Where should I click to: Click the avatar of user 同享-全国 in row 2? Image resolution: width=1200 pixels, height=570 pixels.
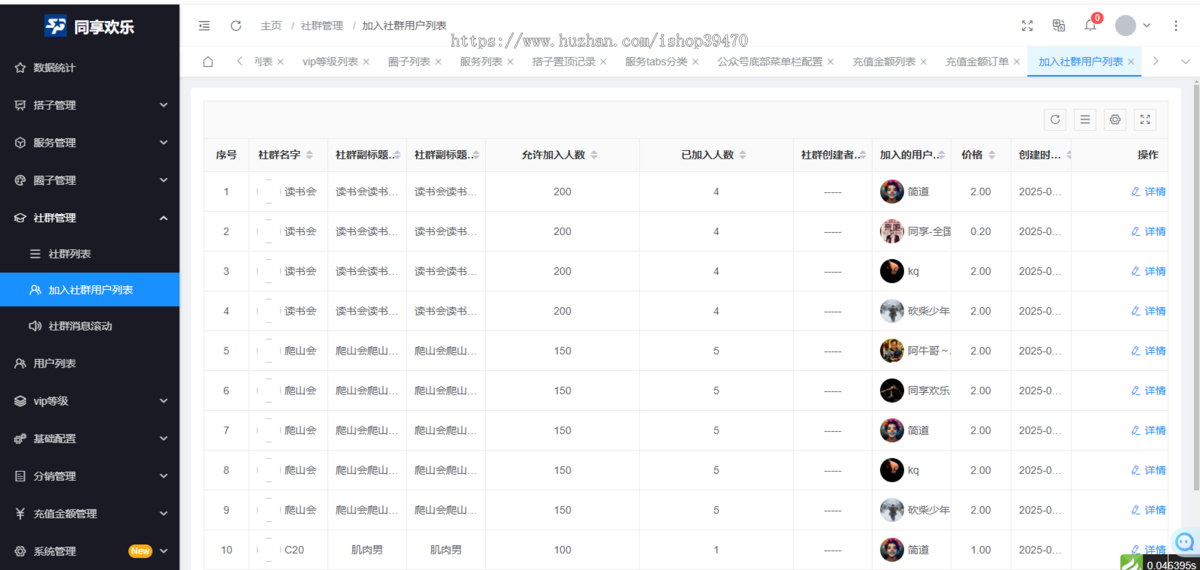[892, 231]
